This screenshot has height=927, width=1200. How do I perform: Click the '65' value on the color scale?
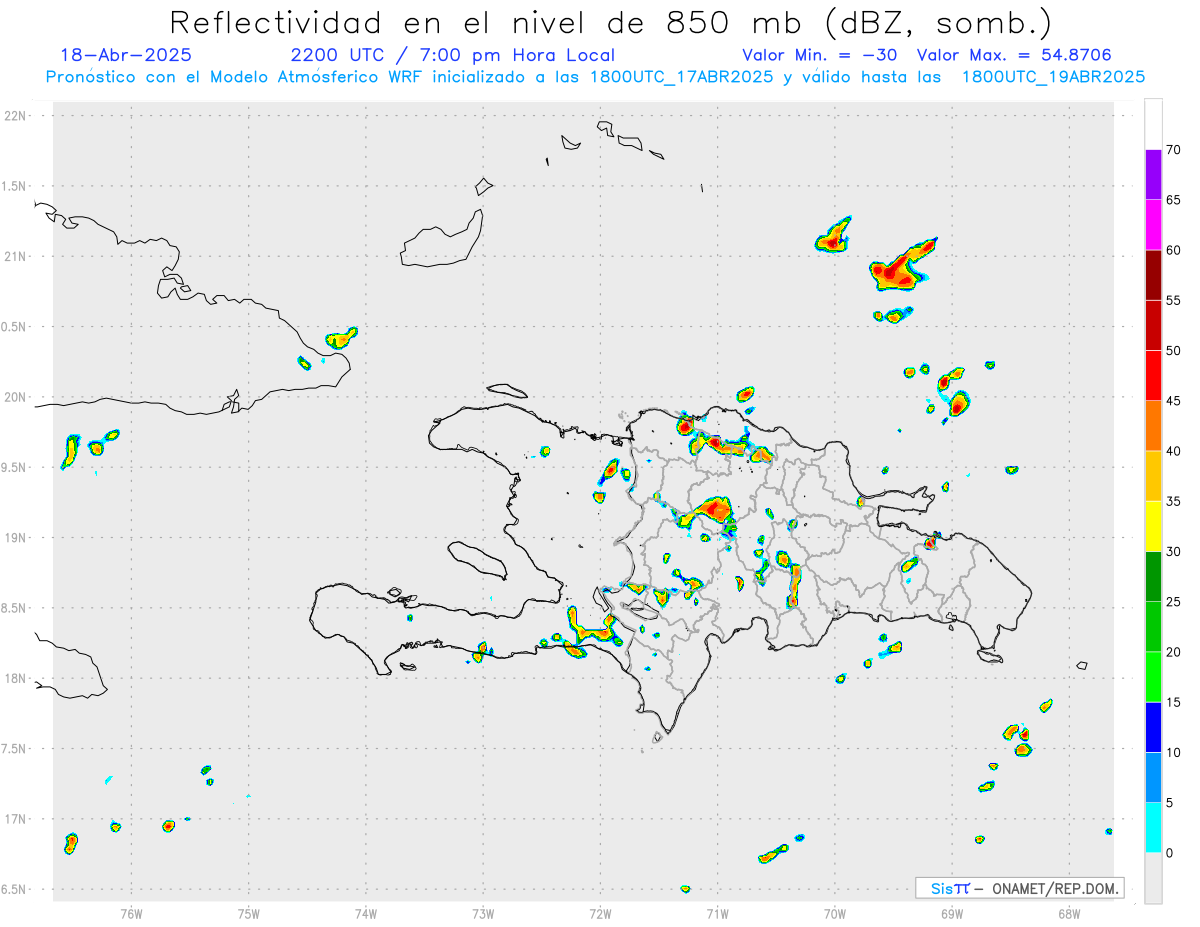point(1173,200)
